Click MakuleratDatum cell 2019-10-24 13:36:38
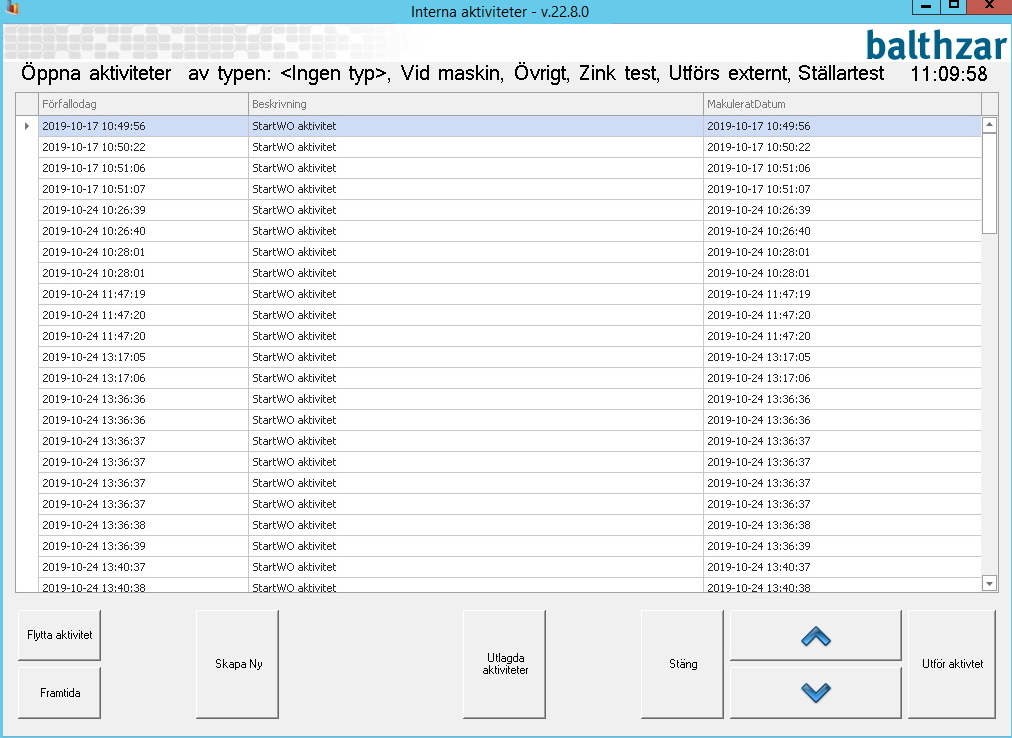 tap(842, 525)
